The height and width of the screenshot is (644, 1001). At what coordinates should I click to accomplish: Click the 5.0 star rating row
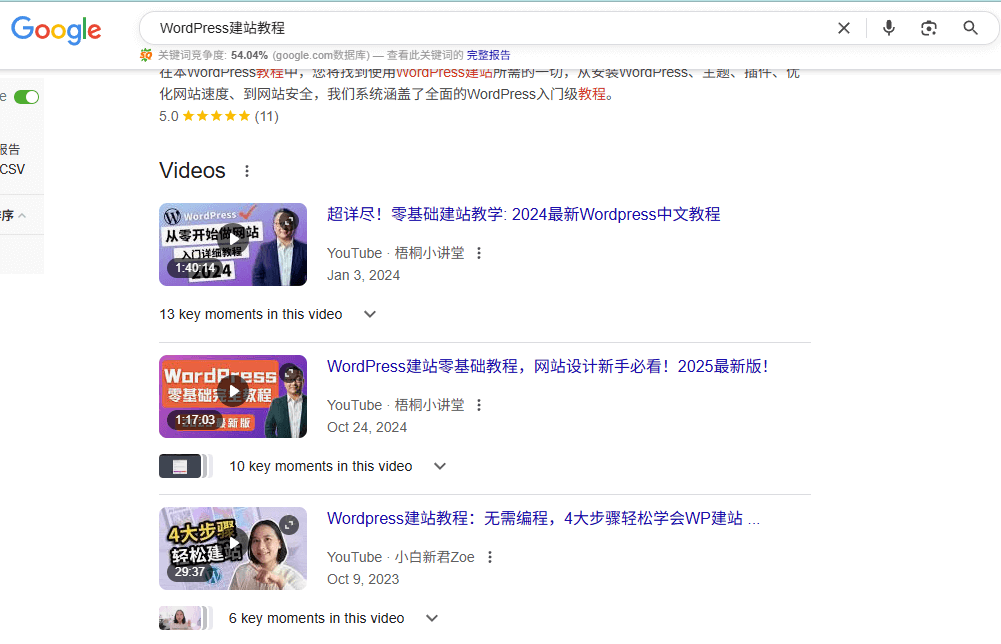click(x=219, y=116)
